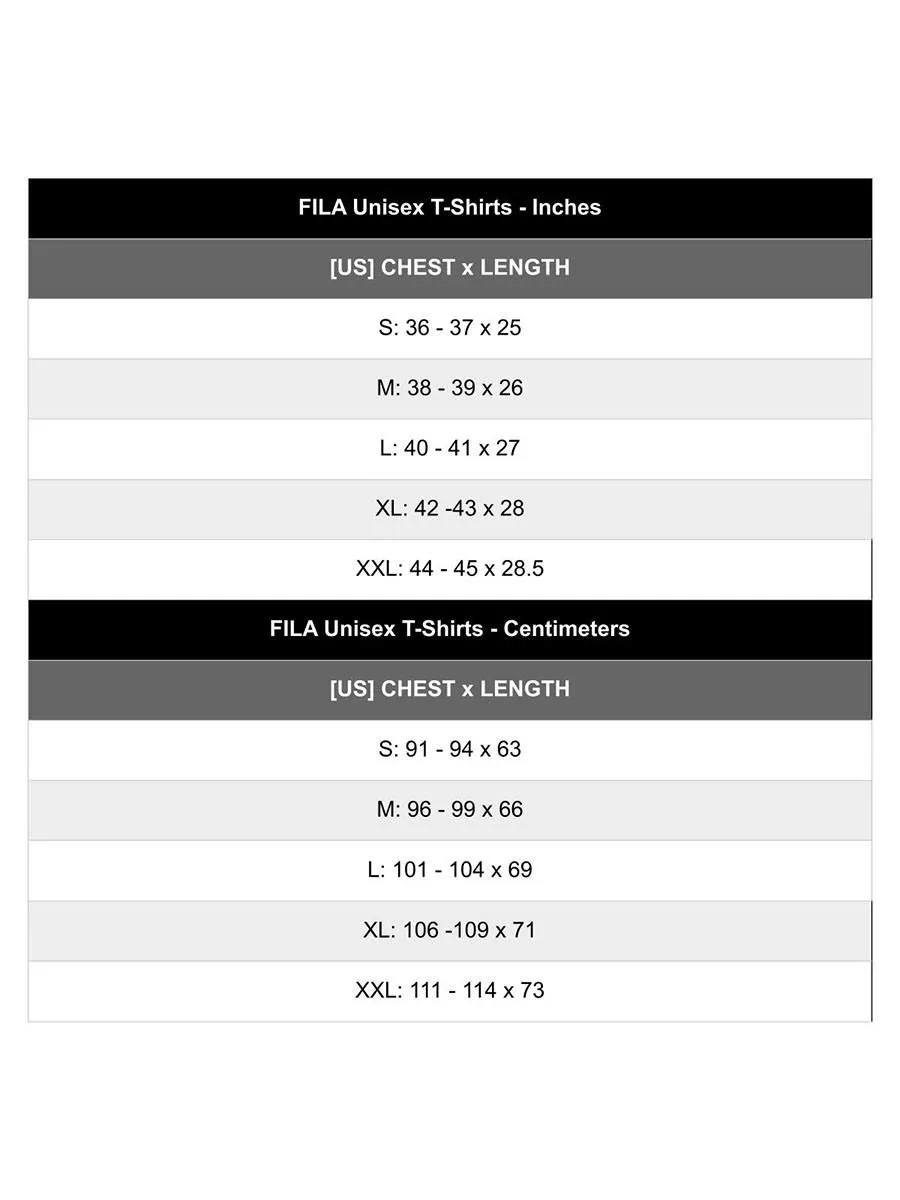Select the M: 96 - 99 x 66 row

(449, 809)
